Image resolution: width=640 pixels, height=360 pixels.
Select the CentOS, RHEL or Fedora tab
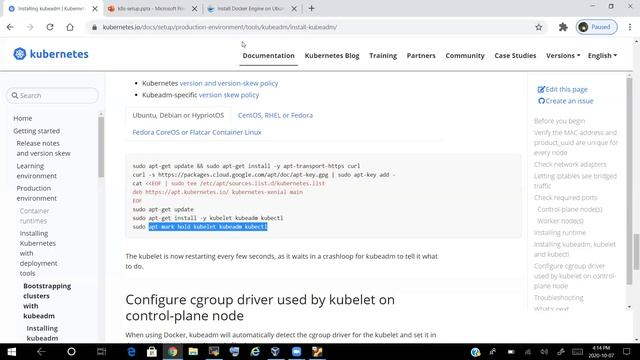[275, 115]
